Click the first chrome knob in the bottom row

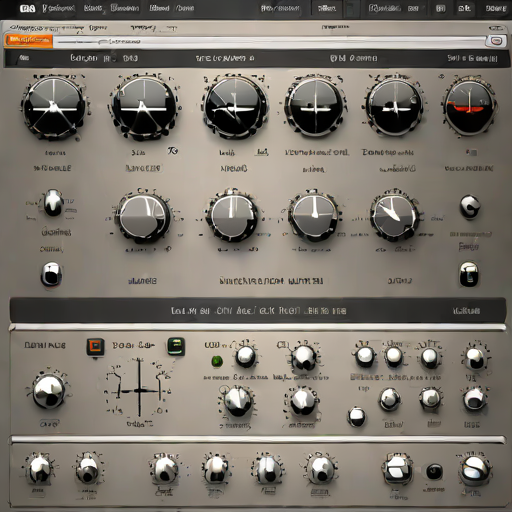40,469
